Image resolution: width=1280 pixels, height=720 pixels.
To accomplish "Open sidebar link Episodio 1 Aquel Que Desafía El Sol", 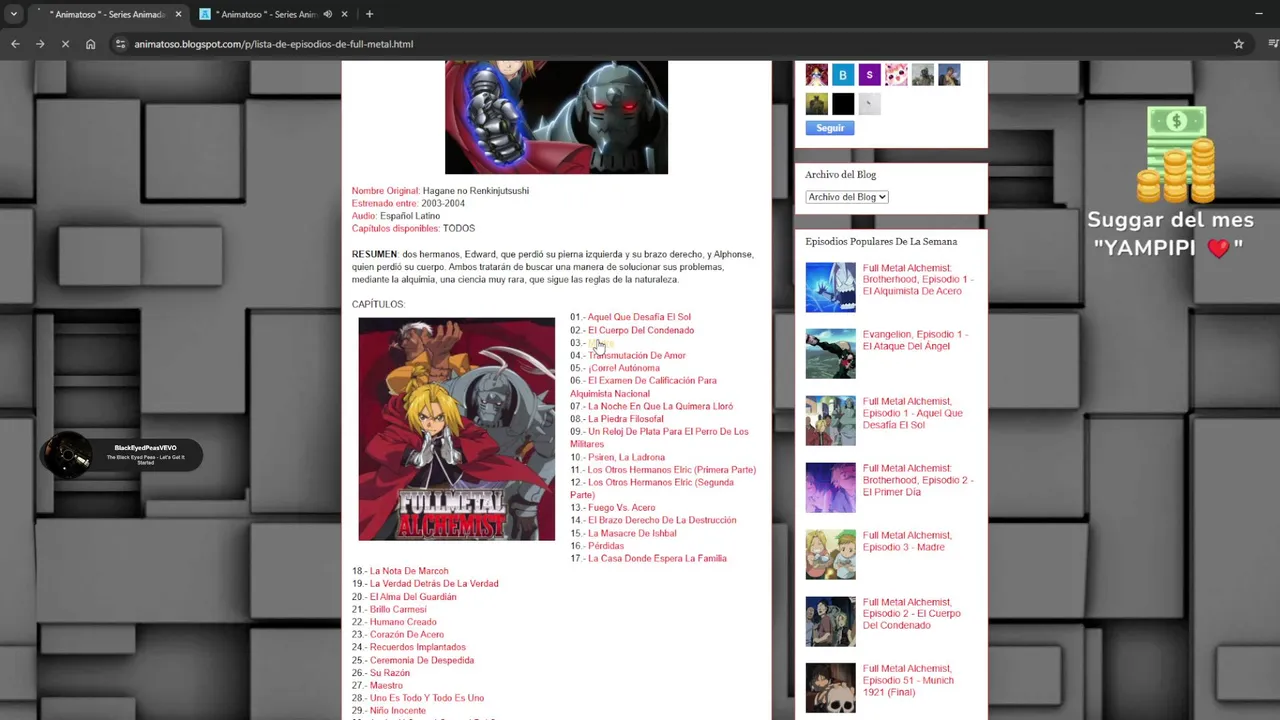I will 913,413.
